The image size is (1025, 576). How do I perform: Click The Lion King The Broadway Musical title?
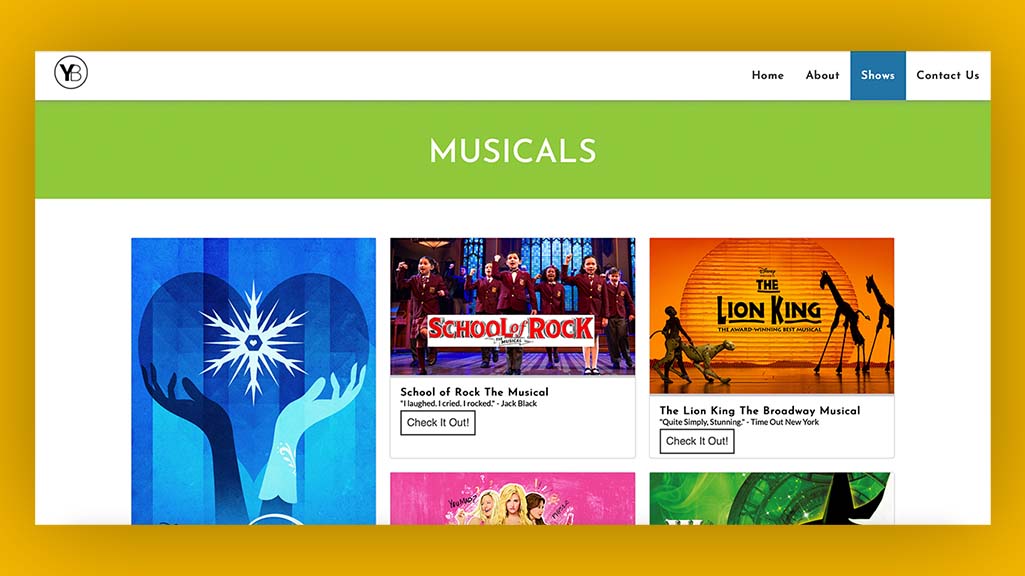[760, 411]
